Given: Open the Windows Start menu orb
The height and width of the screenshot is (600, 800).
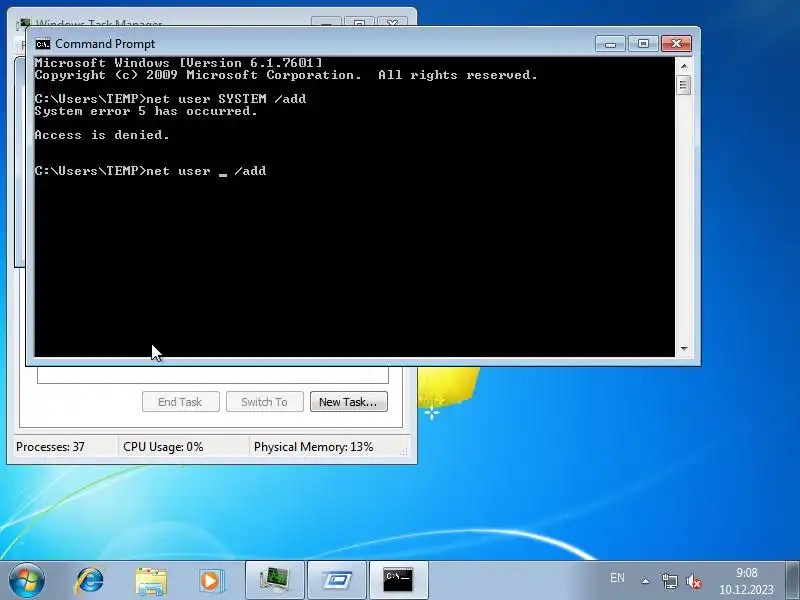Looking at the screenshot, I should pyautogui.click(x=27, y=580).
